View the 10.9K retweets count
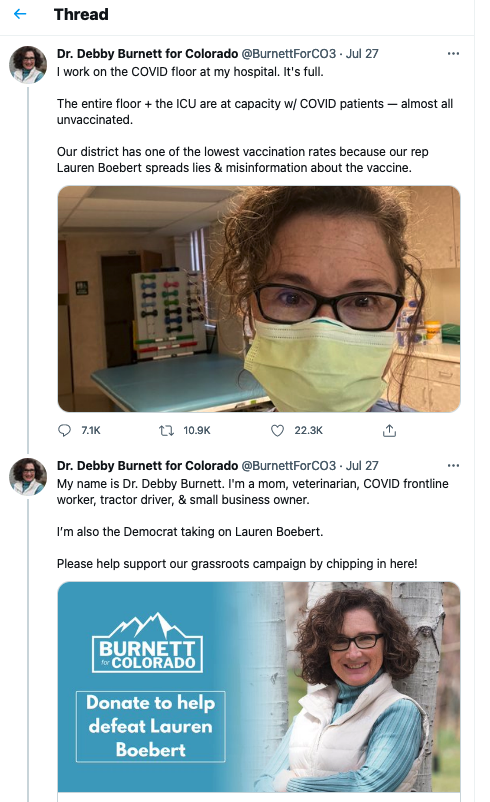The width and height of the screenshot is (490, 802). [x=197, y=431]
